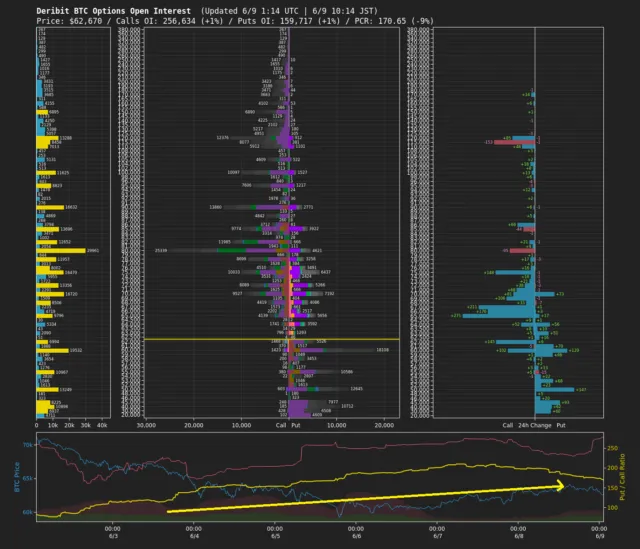Screen dimensions: 640x549
Task: Click the put OI value '6437'
Action: [x=326, y=272]
